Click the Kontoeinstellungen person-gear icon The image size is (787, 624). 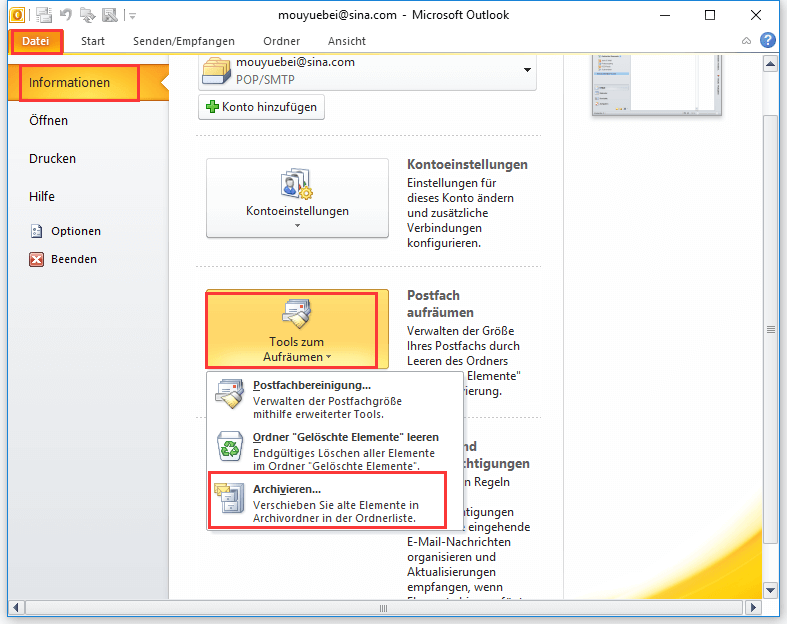(x=297, y=184)
